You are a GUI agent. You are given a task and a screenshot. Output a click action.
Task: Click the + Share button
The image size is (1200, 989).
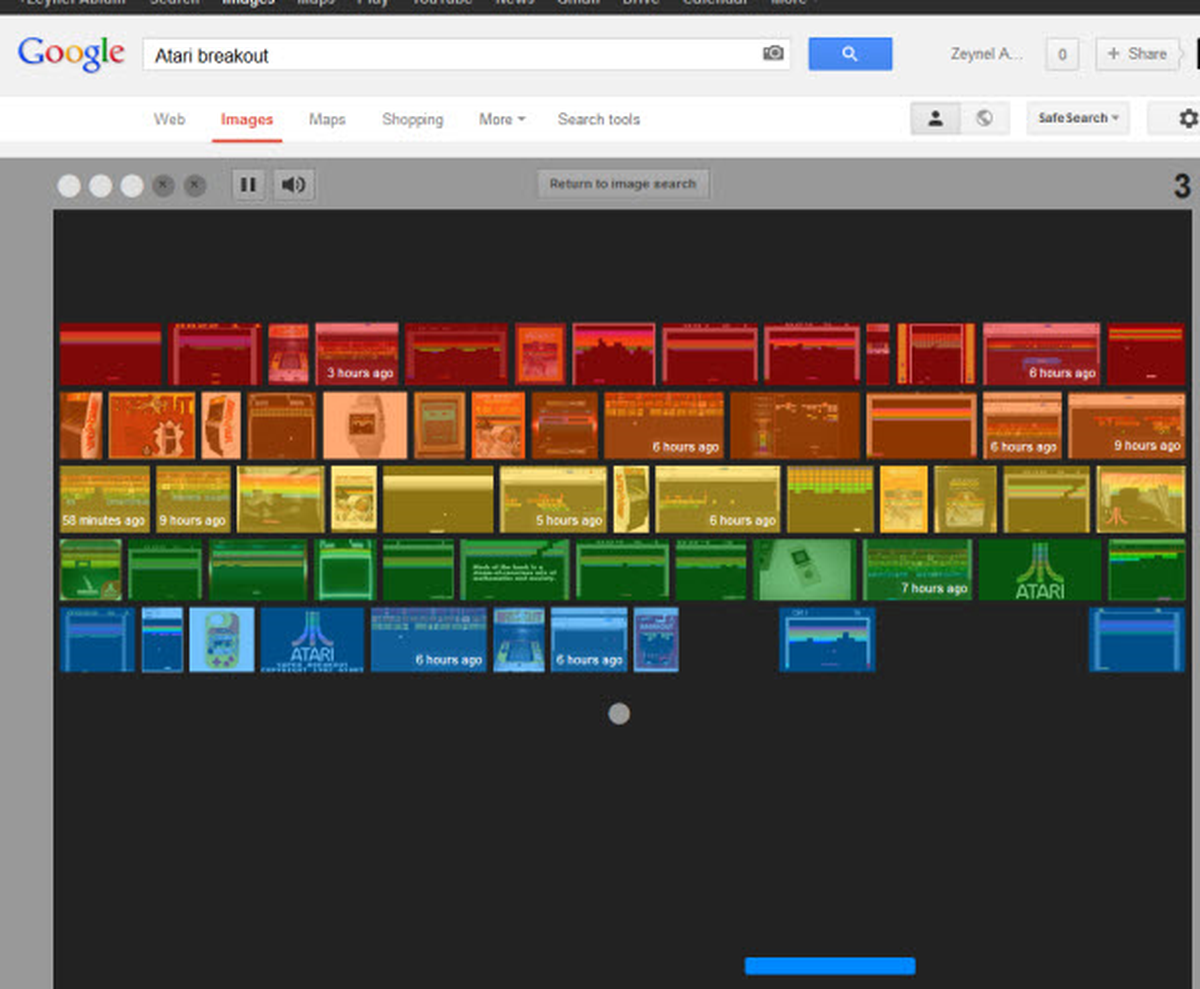tap(1137, 54)
